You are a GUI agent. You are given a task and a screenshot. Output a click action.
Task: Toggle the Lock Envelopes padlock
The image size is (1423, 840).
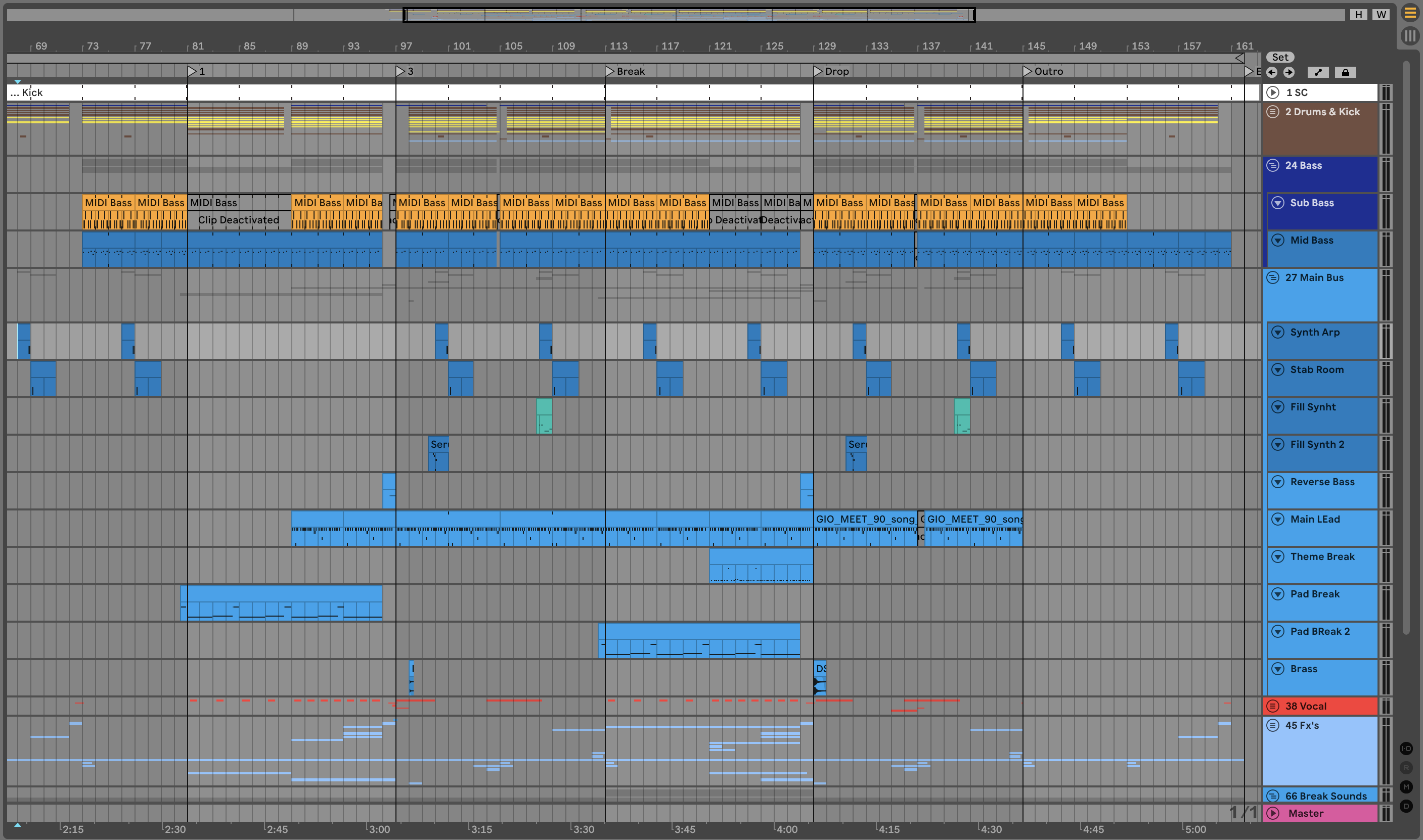pyautogui.click(x=1346, y=72)
